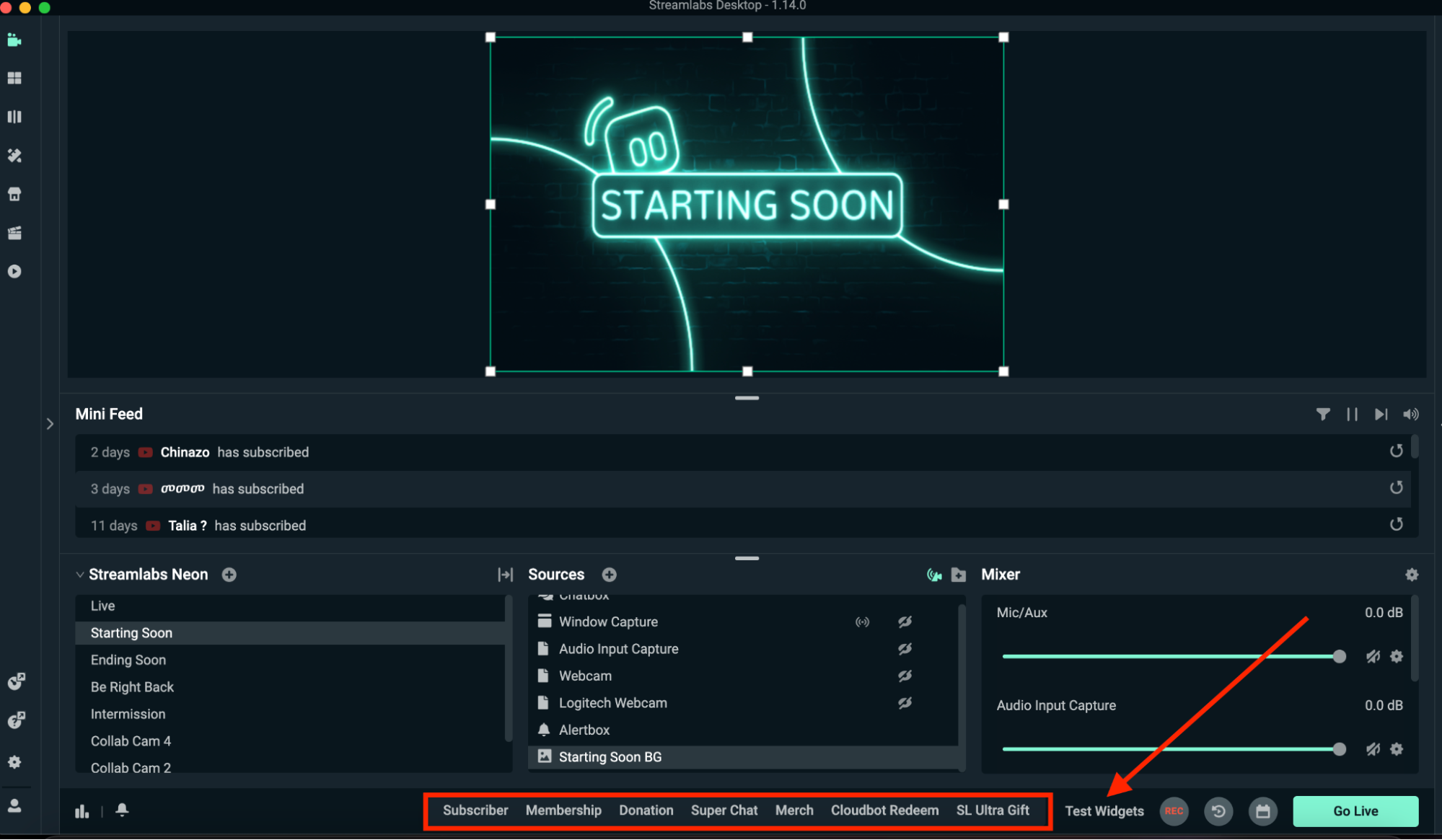
Task: Open Mic/Aux source settings gear
Action: coord(1397,656)
